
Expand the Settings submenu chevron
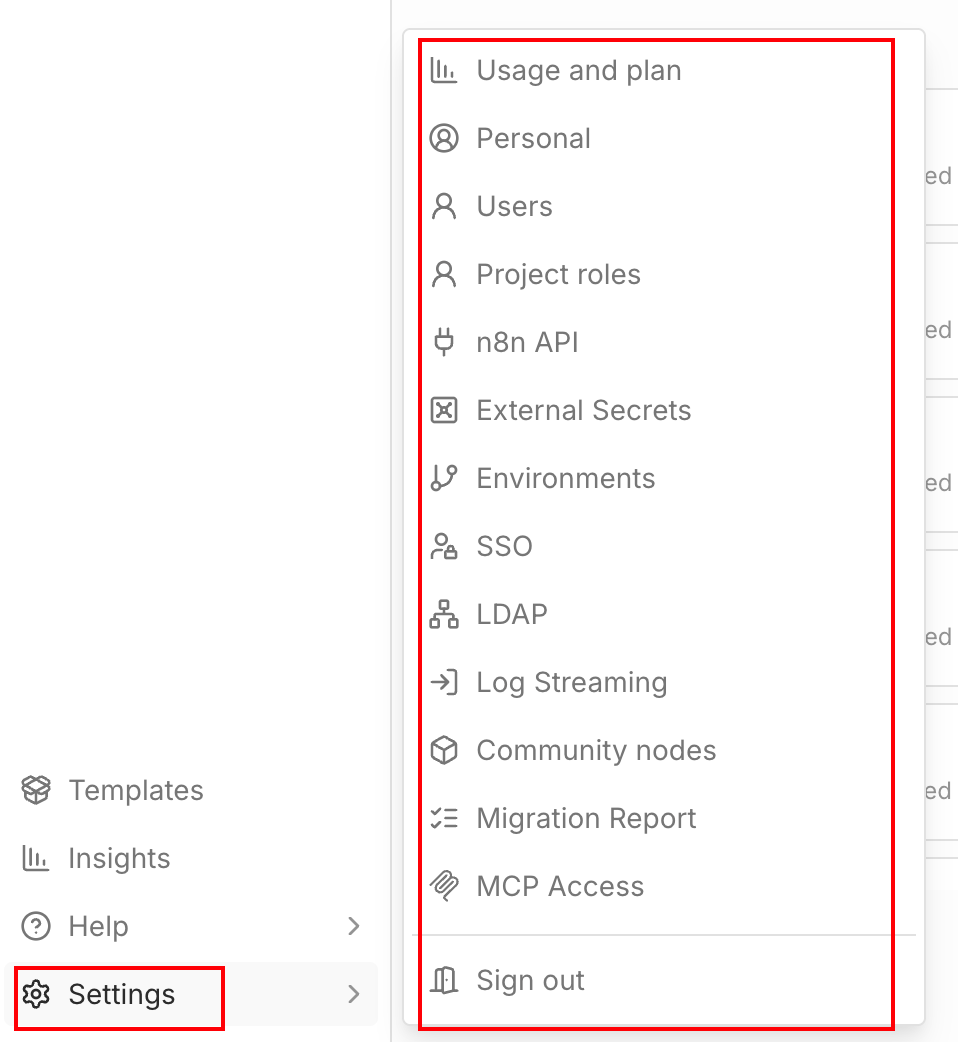(353, 995)
